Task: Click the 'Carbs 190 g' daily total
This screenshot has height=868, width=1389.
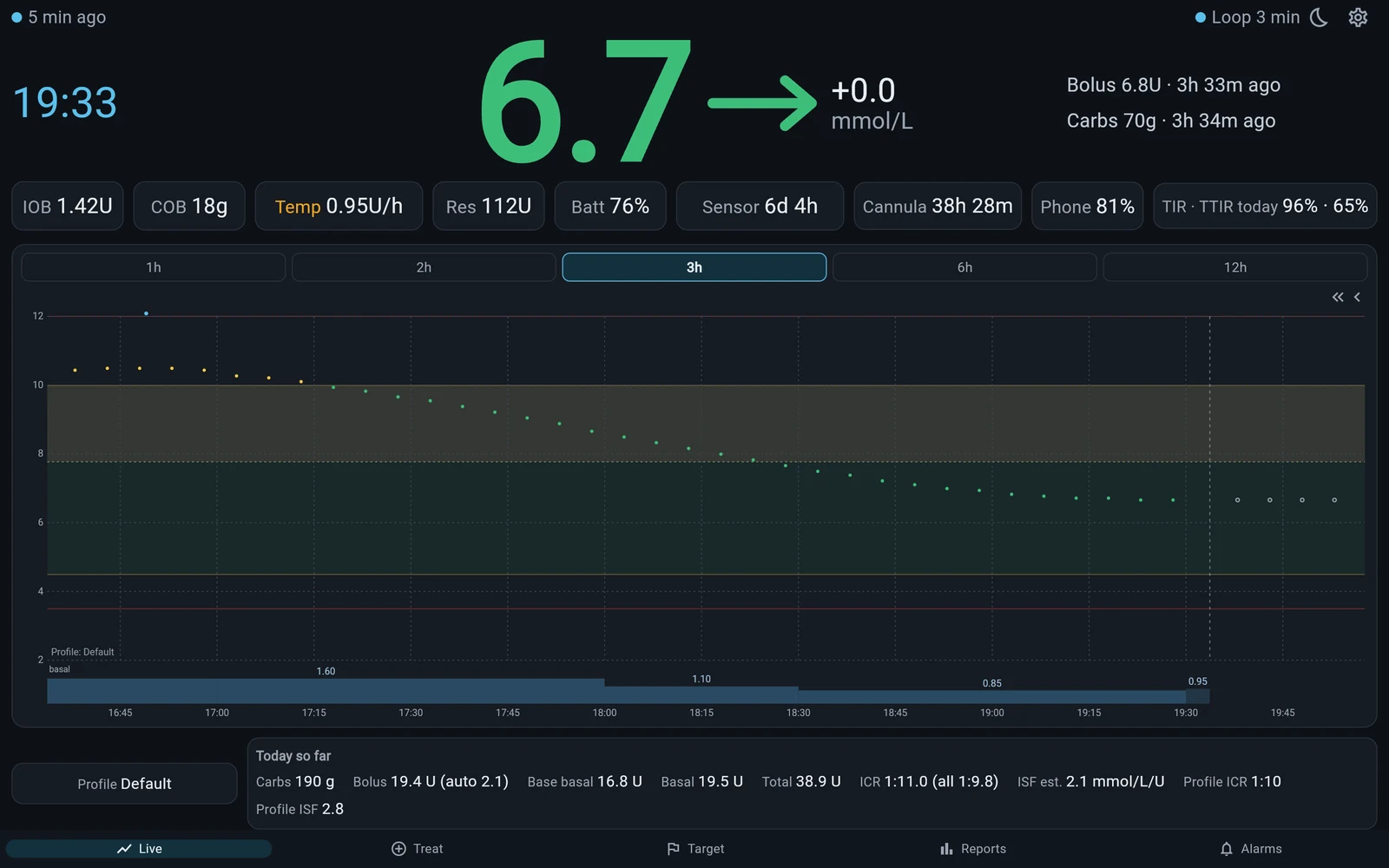Action: point(295,782)
